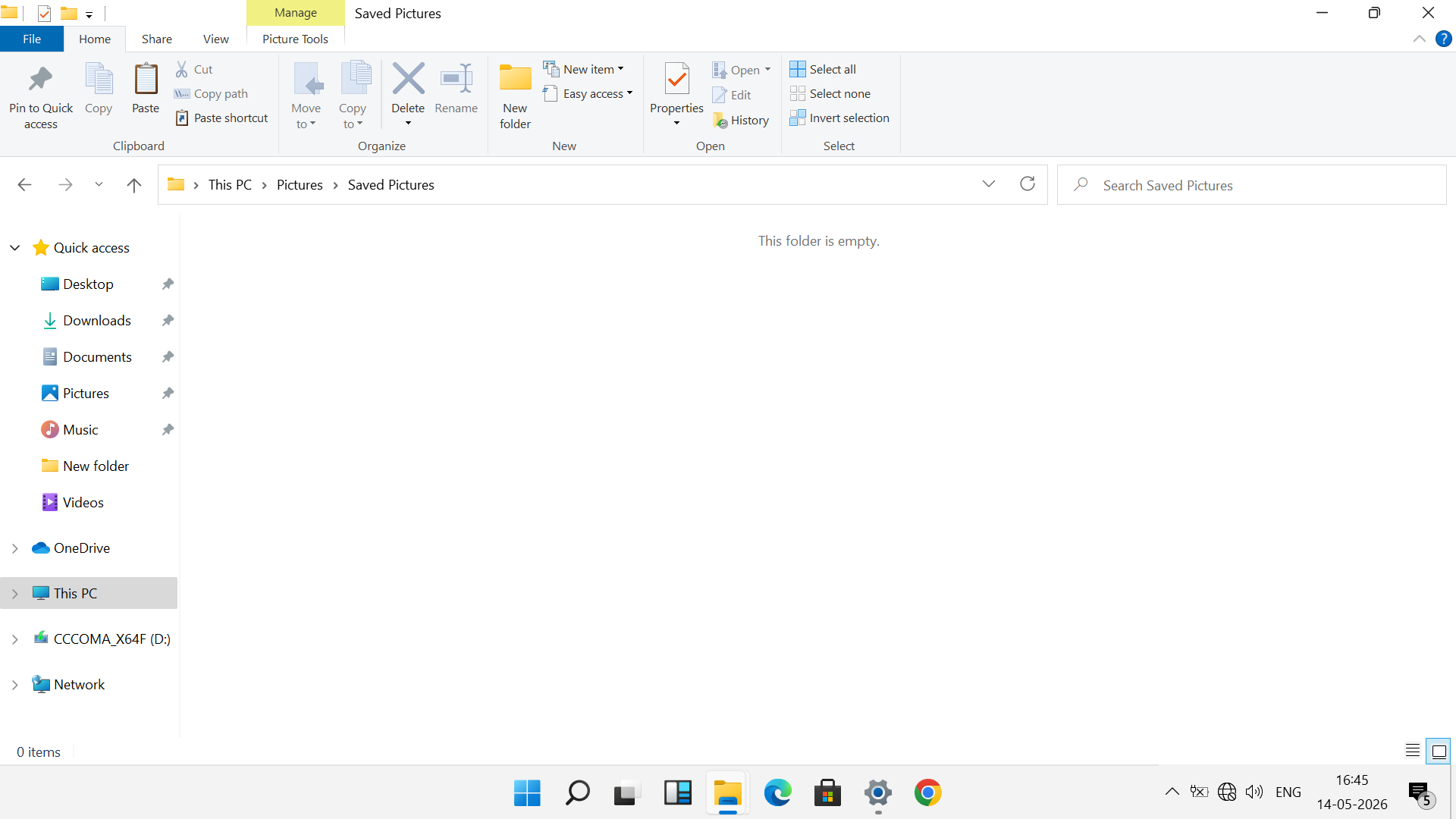Switch to the View ribbon tab

tap(215, 39)
